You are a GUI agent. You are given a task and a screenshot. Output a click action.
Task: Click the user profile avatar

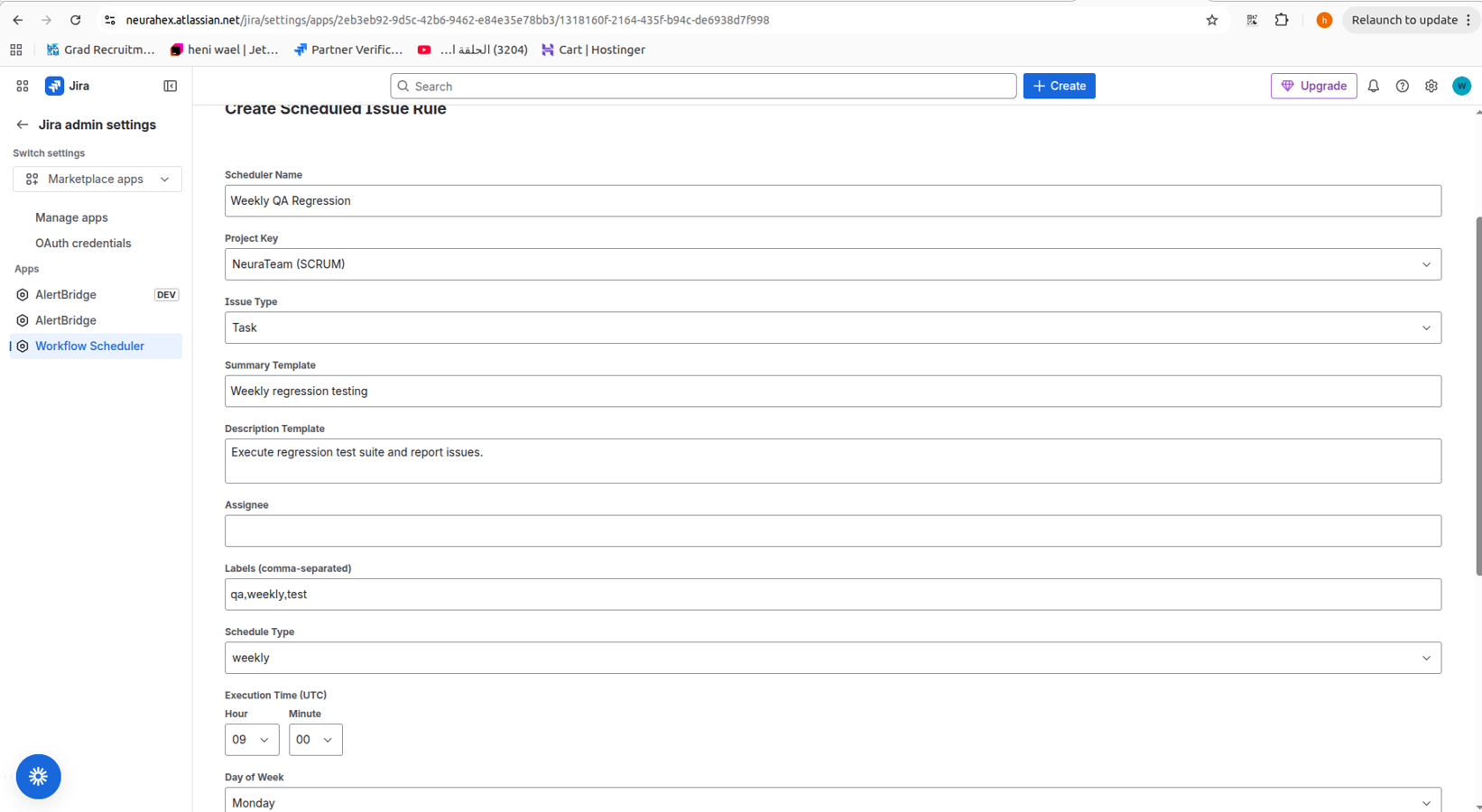[x=1461, y=86]
